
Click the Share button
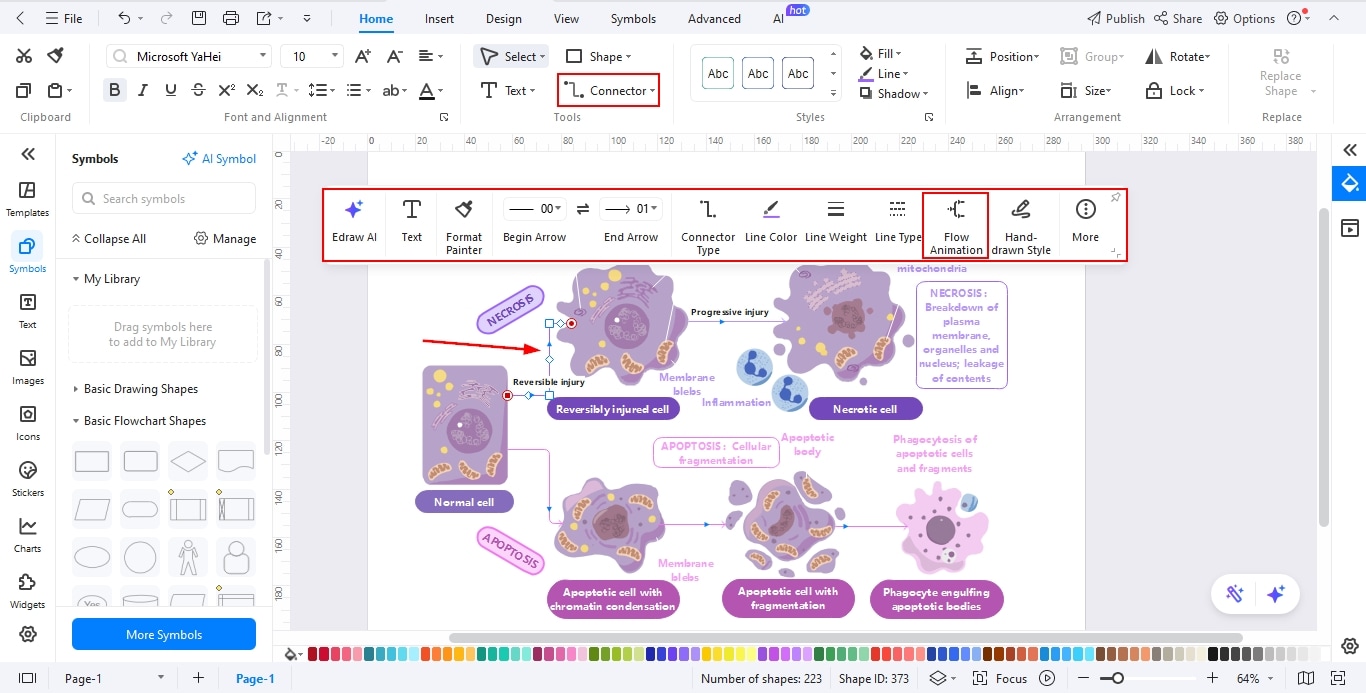point(1178,18)
